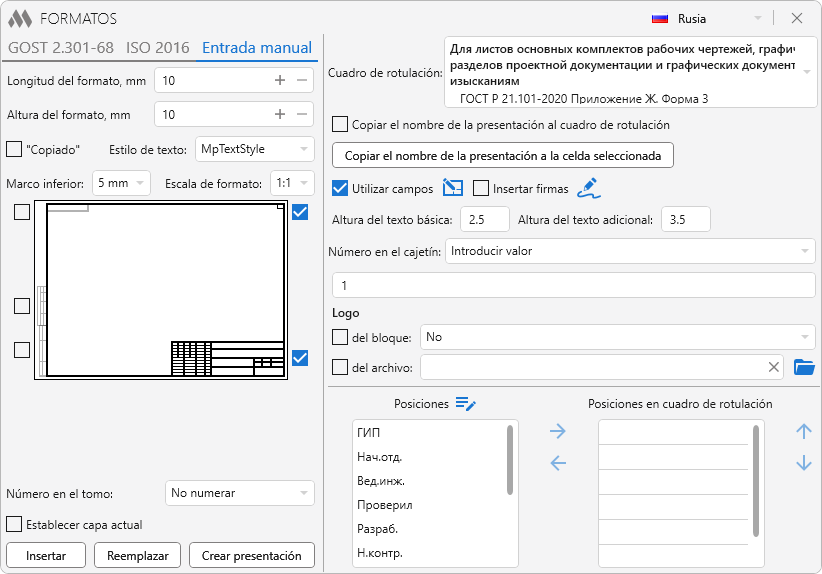Screen dimensions: 822x574
Task: Remove position using the left arrow
Action: tap(558, 462)
